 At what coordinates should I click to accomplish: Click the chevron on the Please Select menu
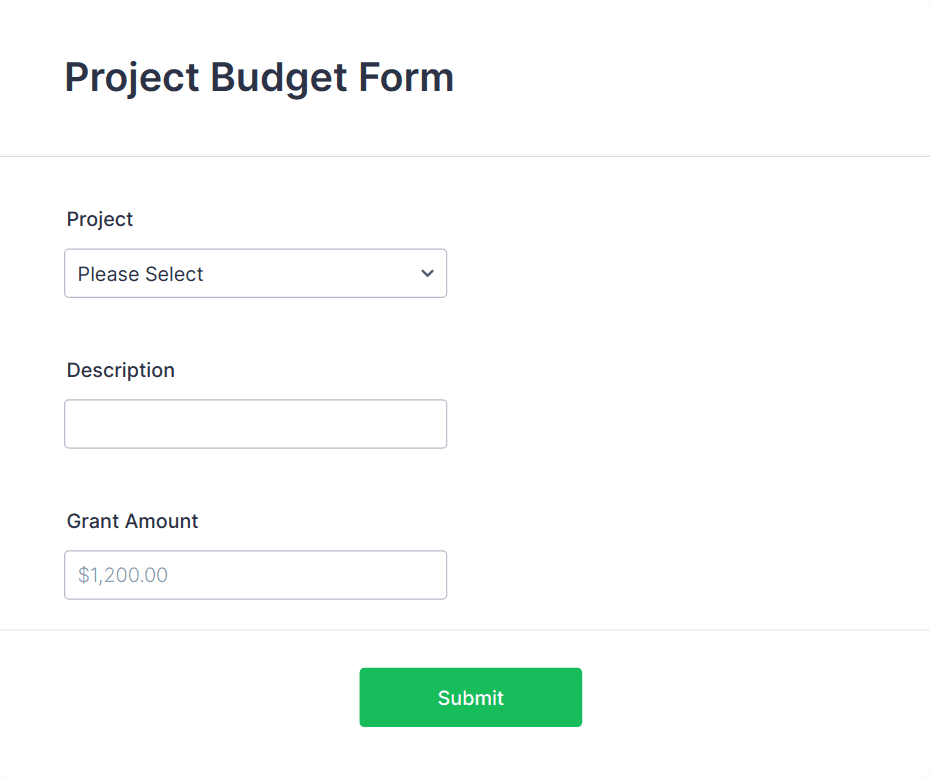[x=426, y=273]
